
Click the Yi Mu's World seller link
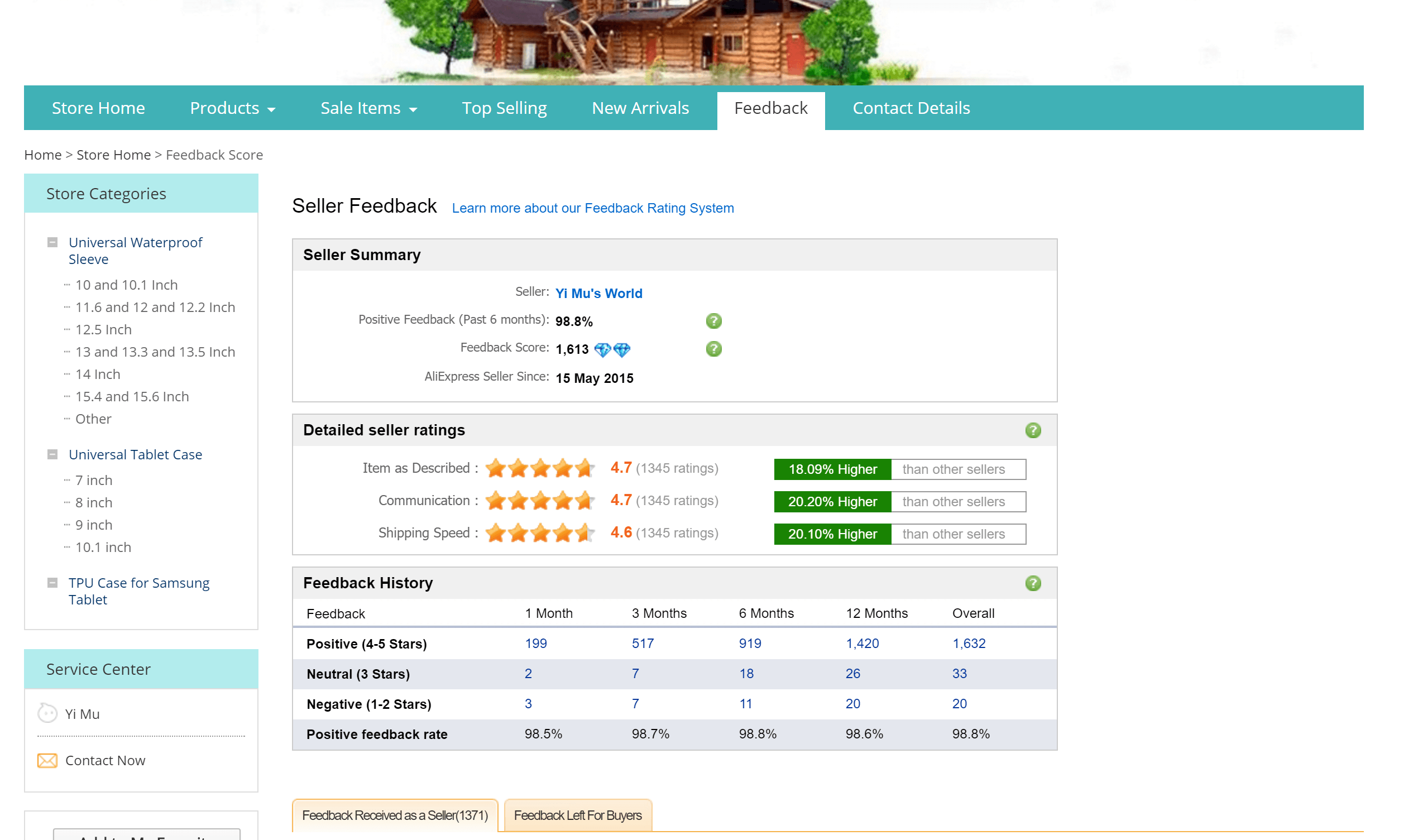tap(598, 293)
